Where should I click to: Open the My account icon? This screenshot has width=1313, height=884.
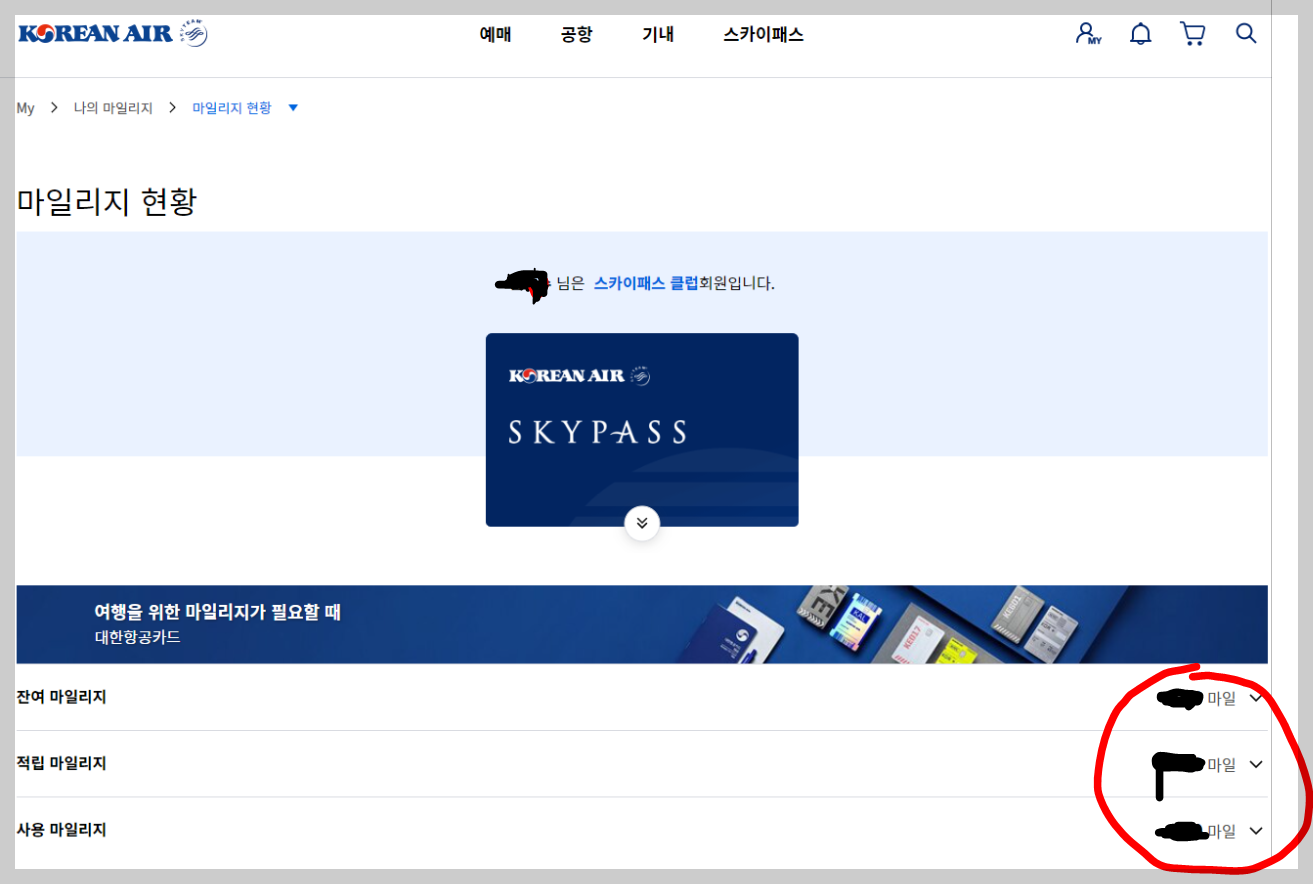pyautogui.click(x=1087, y=34)
